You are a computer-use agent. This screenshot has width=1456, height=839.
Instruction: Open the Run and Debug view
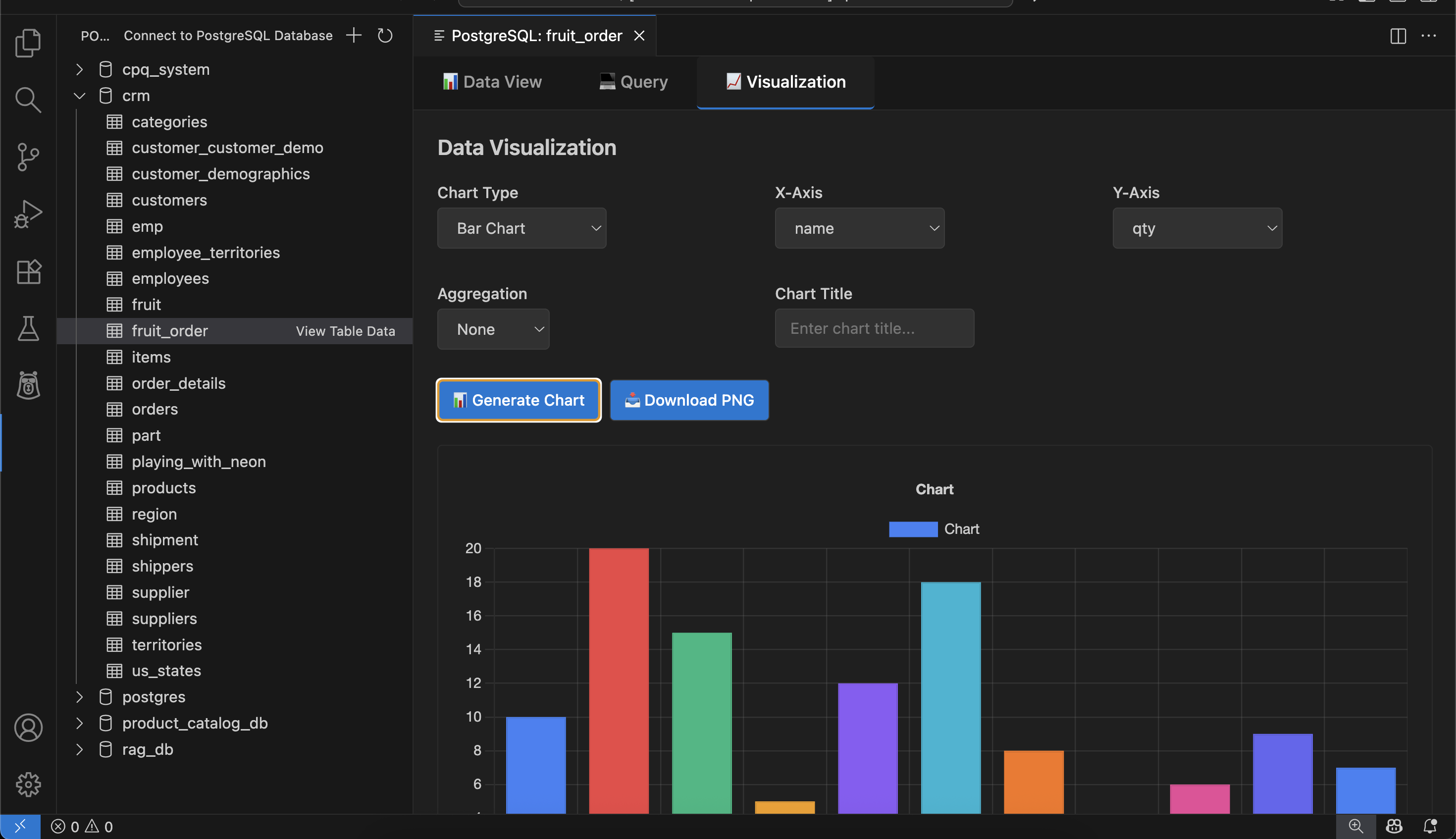coord(28,214)
